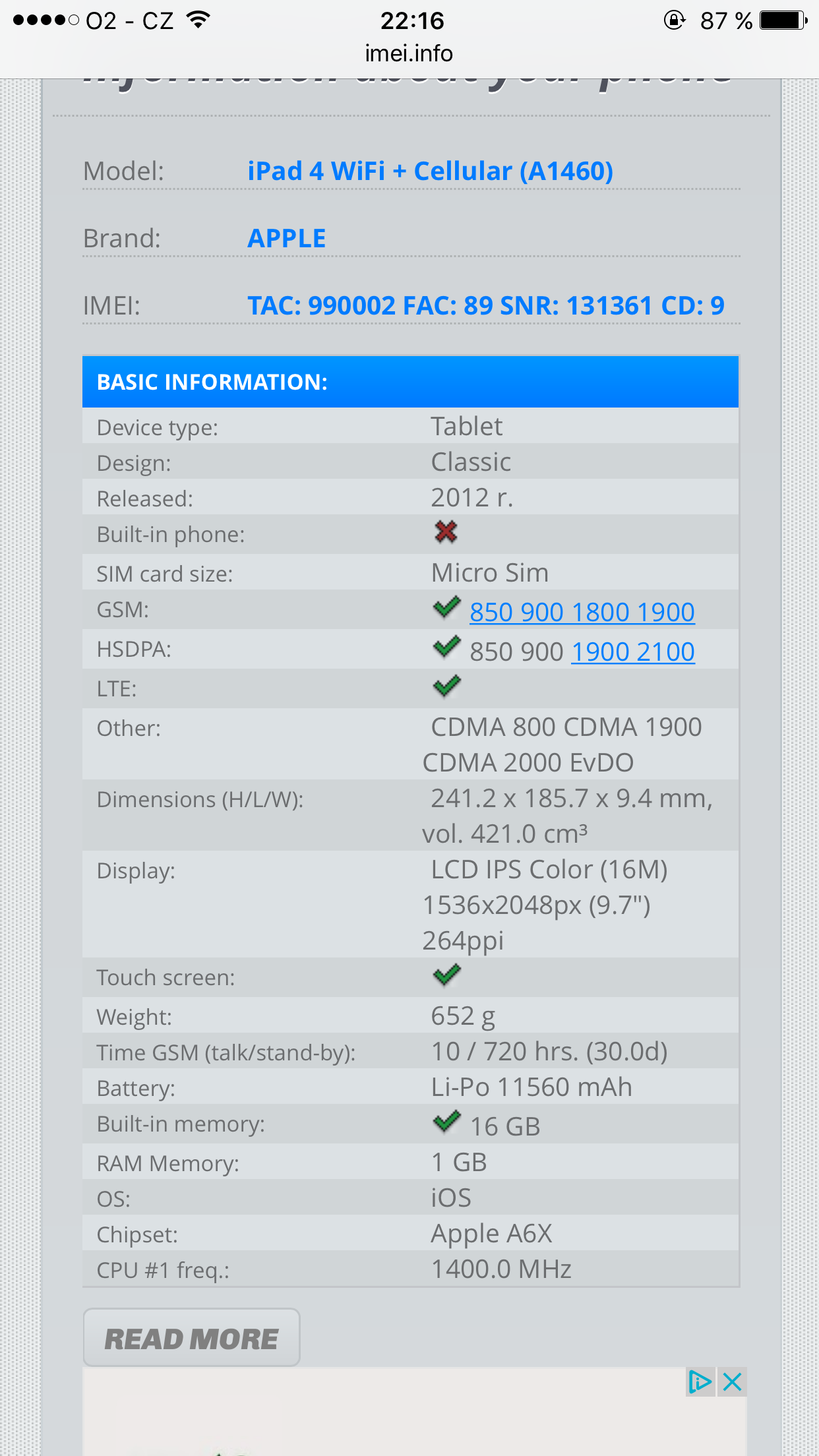Viewport: 819px width, 1456px height.
Task: Open the GSM 850 900 1800 1900 link
Action: [582, 612]
